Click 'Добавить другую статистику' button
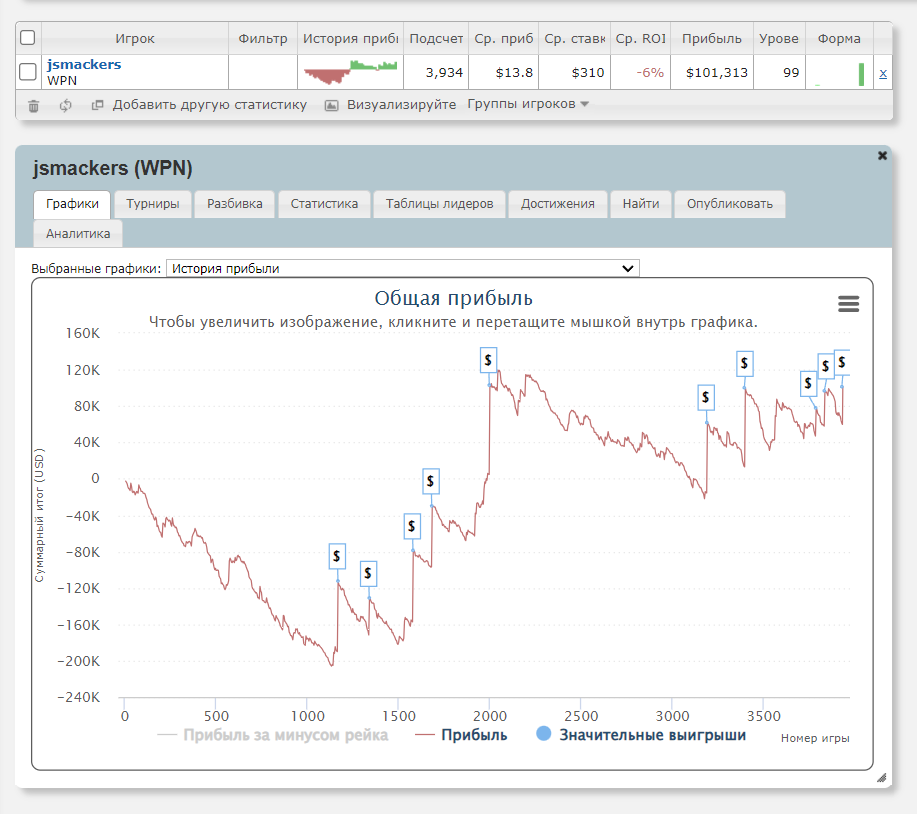 [x=208, y=105]
